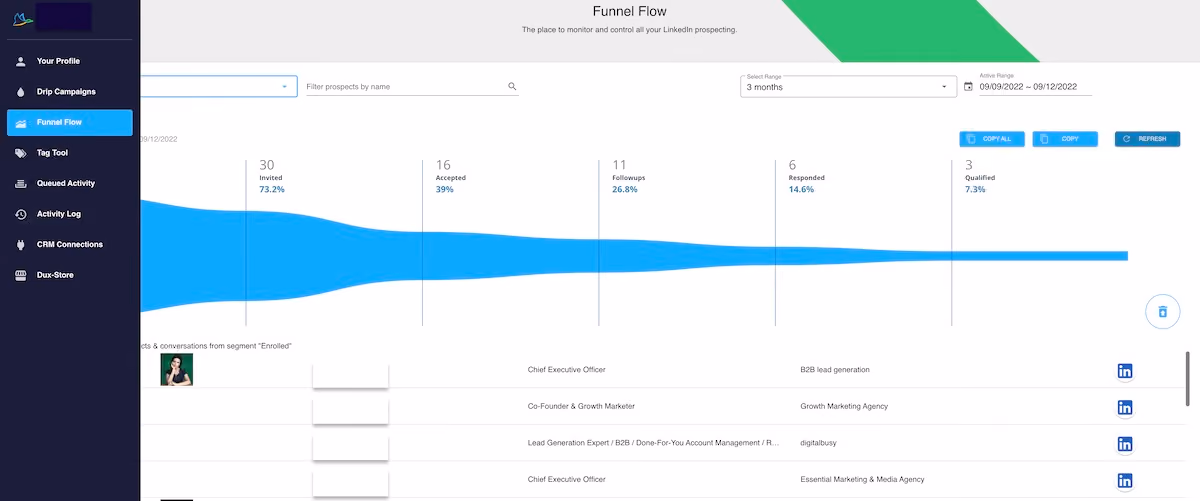Click the Refresh button
Image resolution: width=1200 pixels, height=501 pixels.
1147,139
